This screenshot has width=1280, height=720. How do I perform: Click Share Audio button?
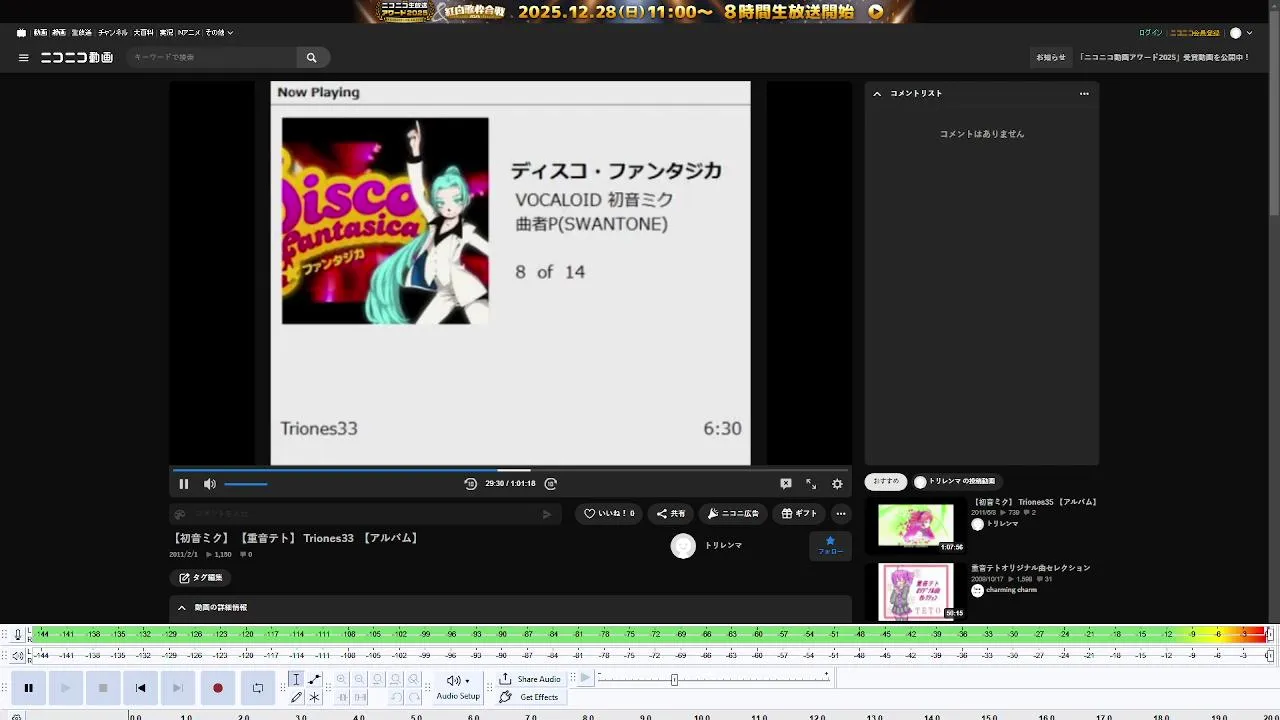click(x=530, y=679)
